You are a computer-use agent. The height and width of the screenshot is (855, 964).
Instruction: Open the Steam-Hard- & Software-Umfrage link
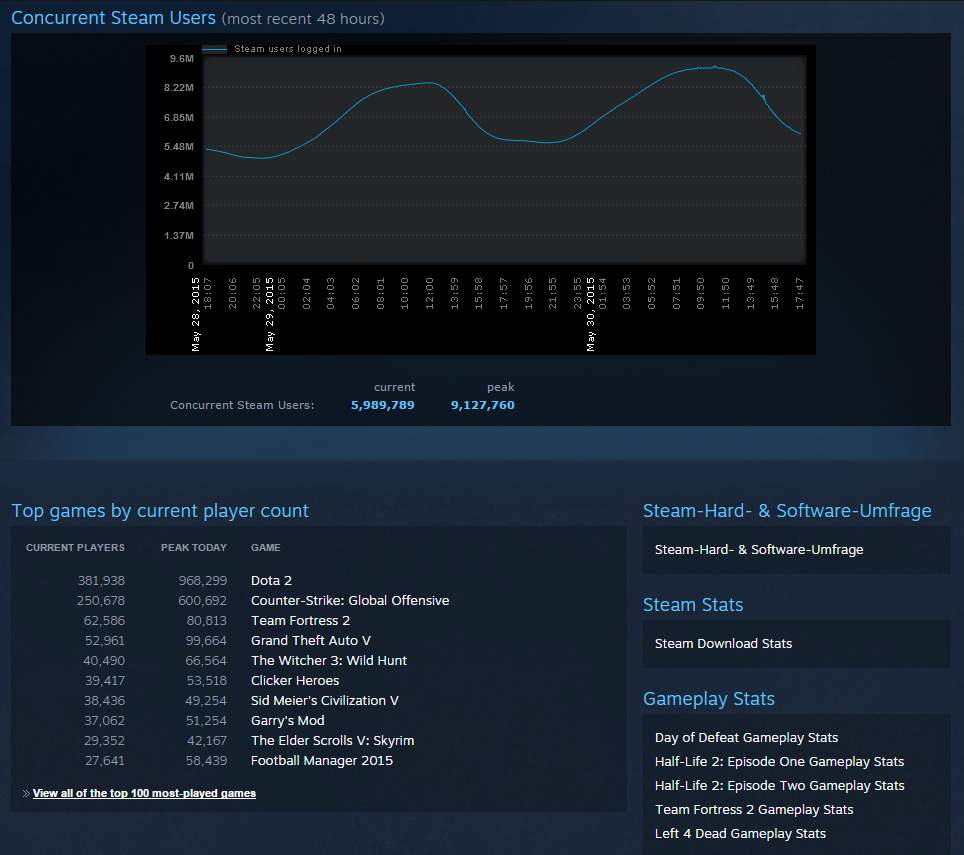759,550
